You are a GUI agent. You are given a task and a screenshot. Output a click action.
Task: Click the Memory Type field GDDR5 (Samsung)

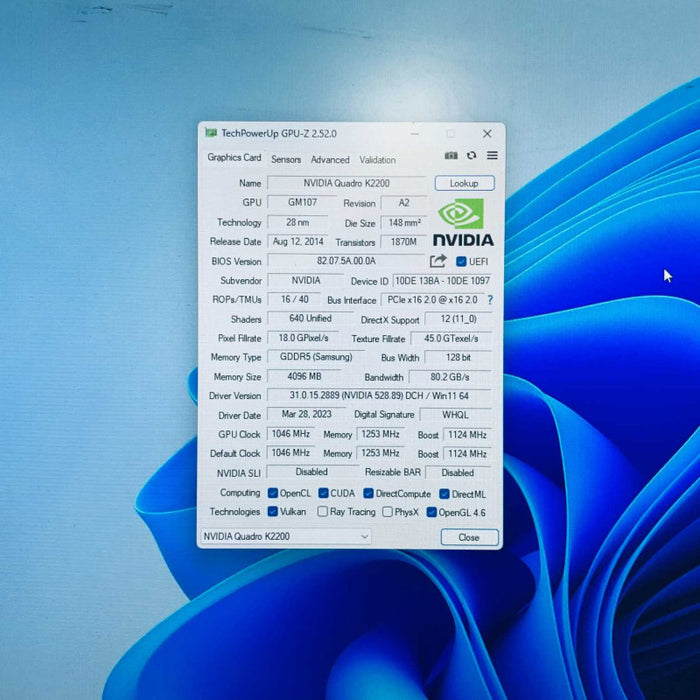click(316, 357)
